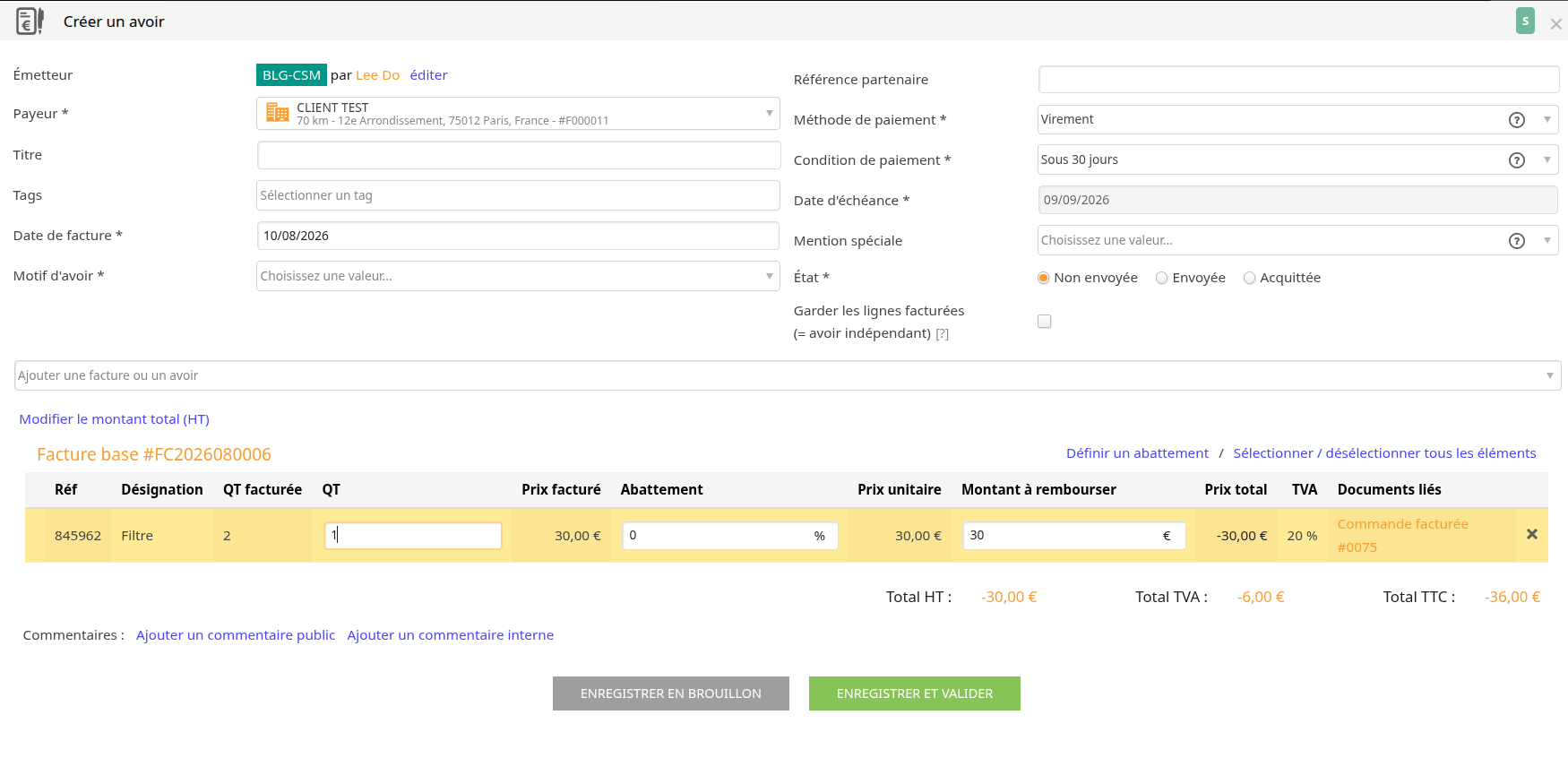
Task: Click Modifier le montant total (HT)
Action: point(114,419)
